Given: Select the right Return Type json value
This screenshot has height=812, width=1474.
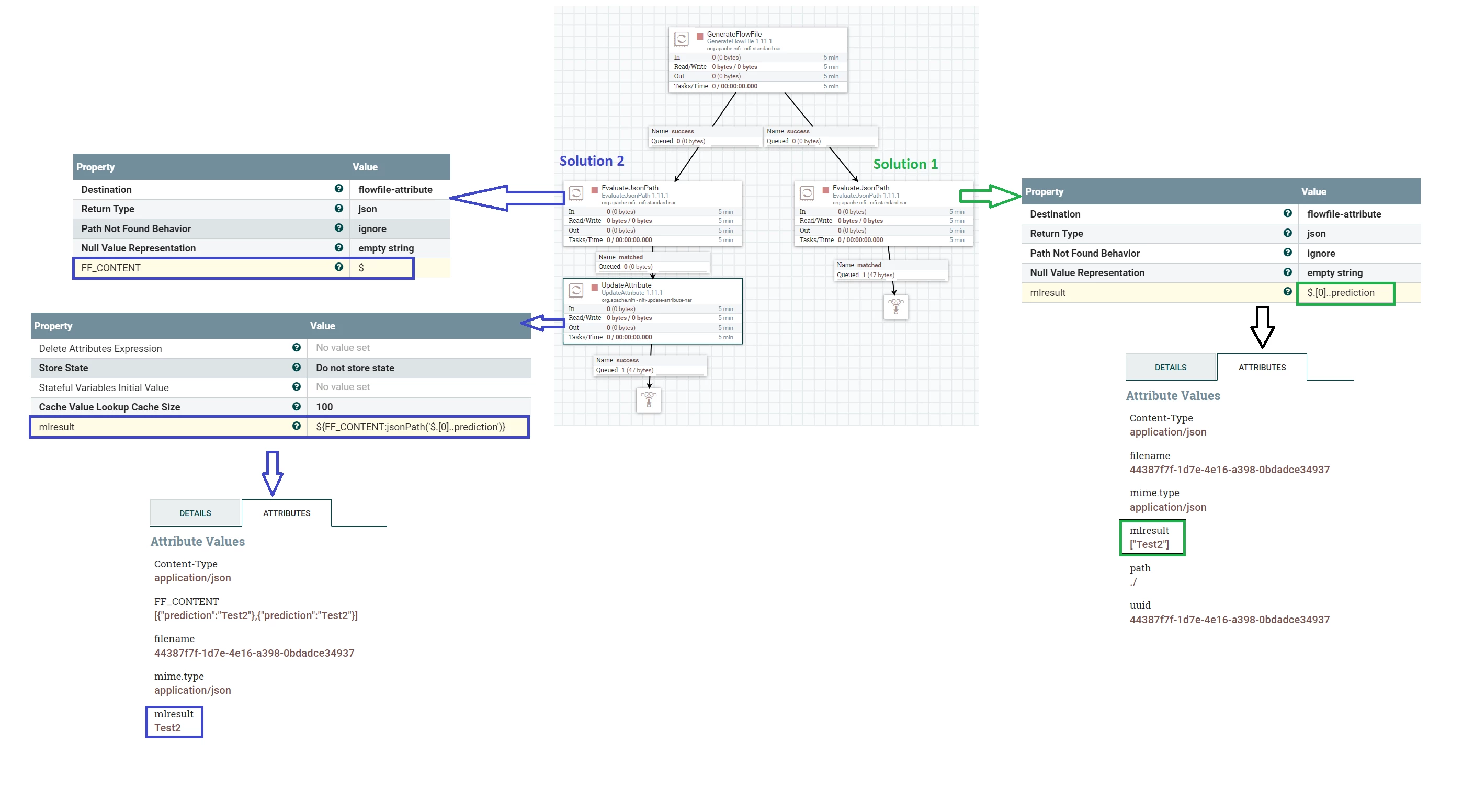Looking at the screenshot, I should (1316, 233).
